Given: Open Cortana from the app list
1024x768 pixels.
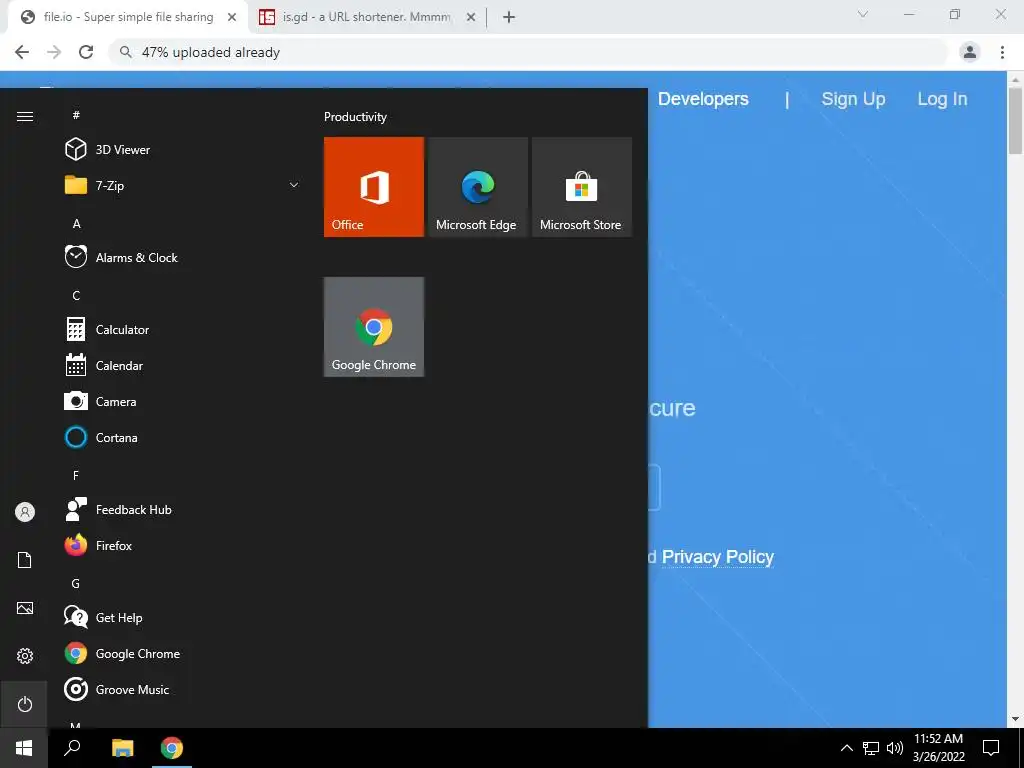Looking at the screenshot, I should 182,438.
